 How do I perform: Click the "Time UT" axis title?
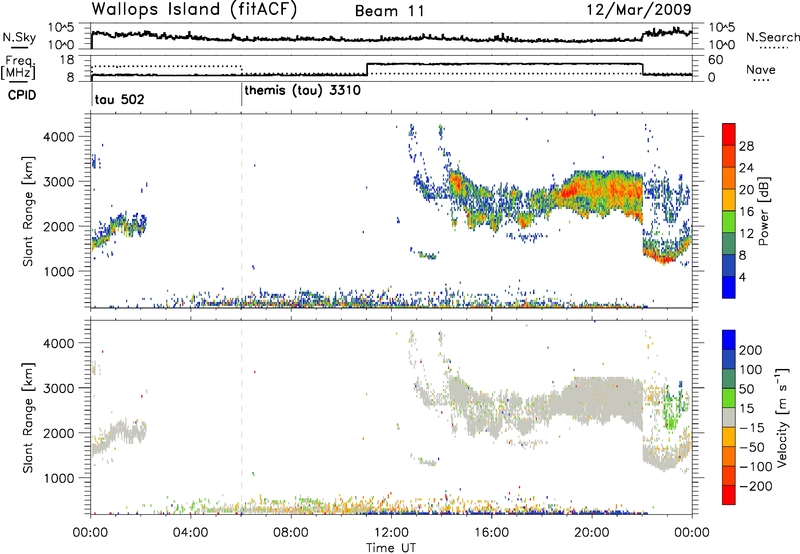pos(391,547)
